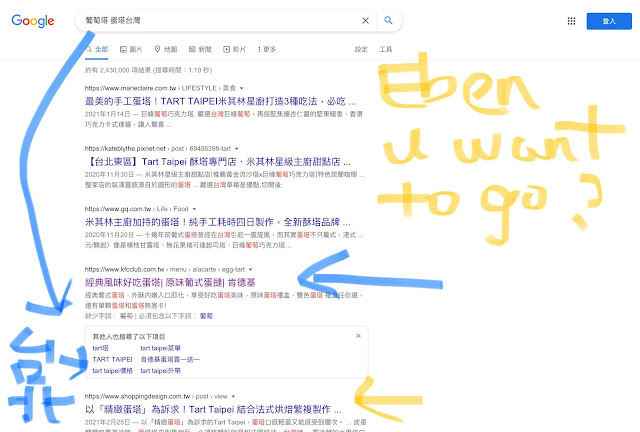Search the suggestion tart塔
Screen dimensions: 640x432
click(x=100, y=348)
